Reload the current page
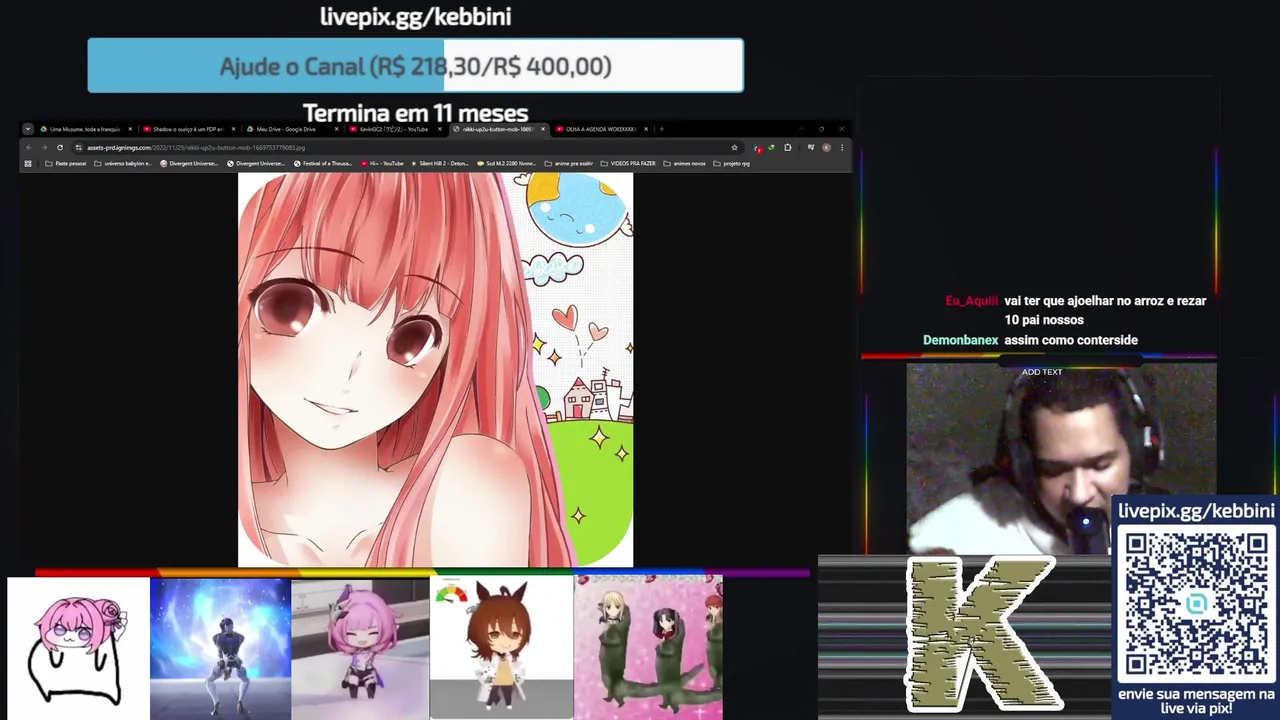 click(x=60, y=147)
